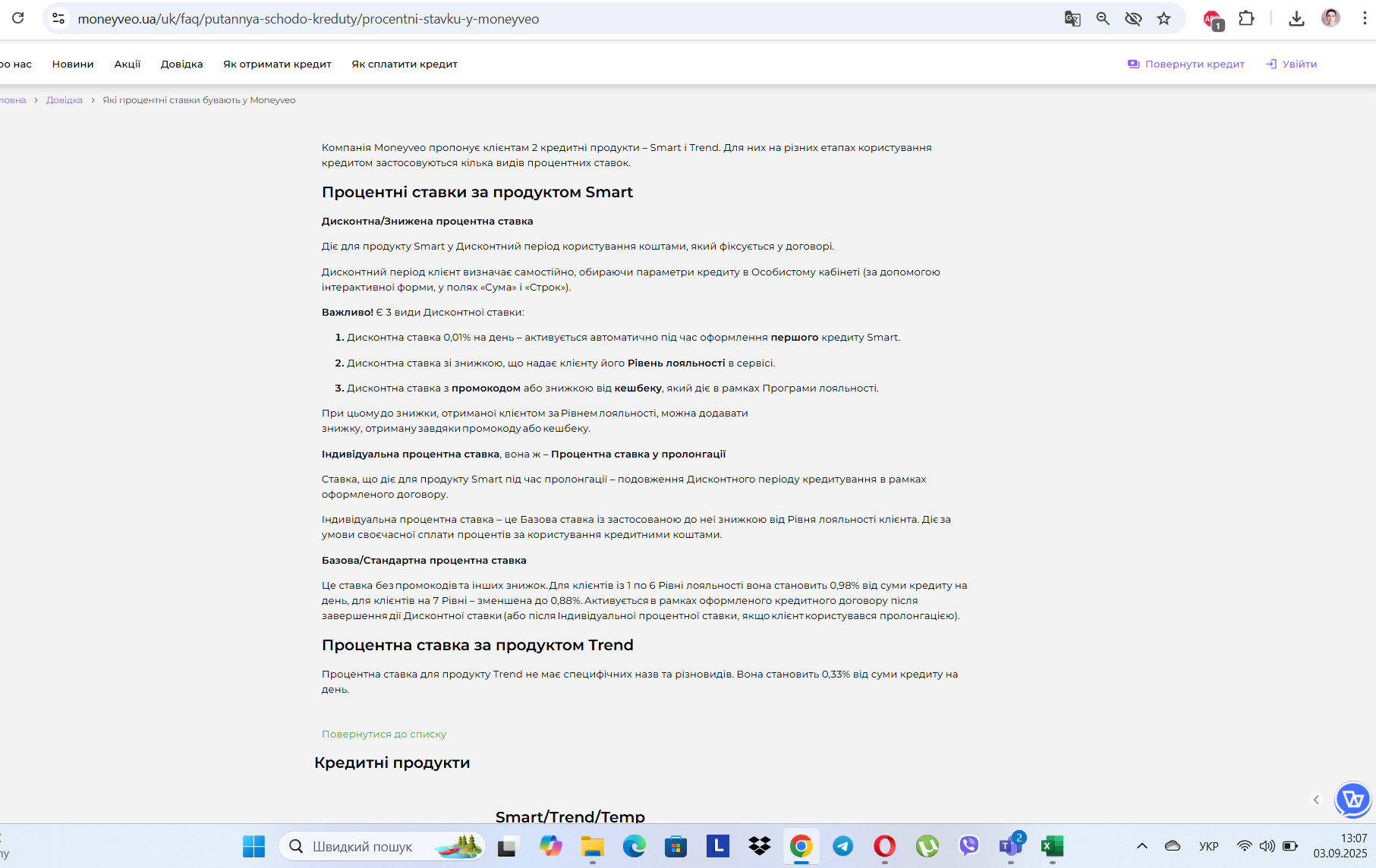Open the Extensions puzzle icon
The height and width of the screenshot is (868, 1376).
coord(1246,18)
